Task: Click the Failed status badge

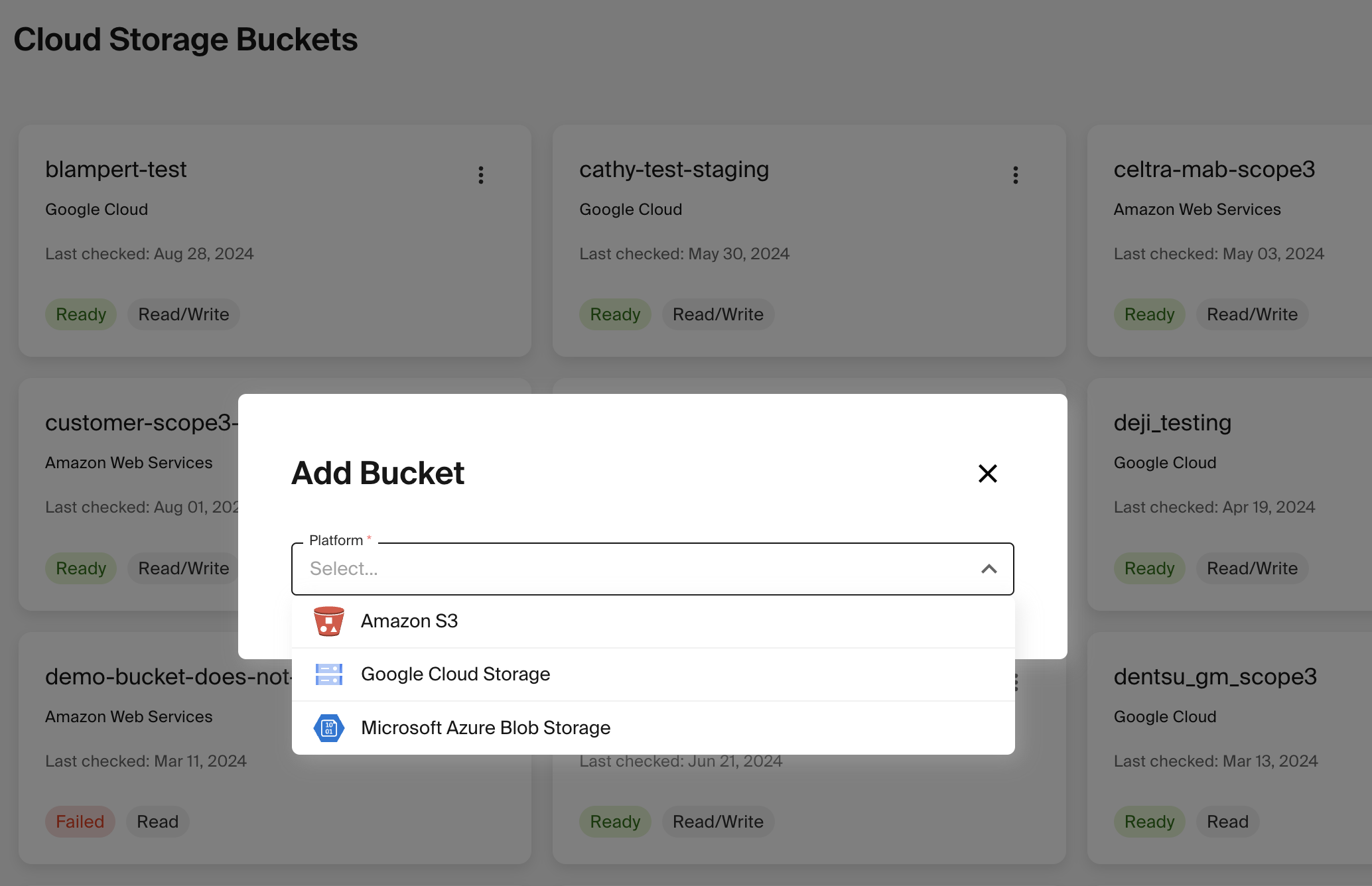Action: (x=80, y=822)
